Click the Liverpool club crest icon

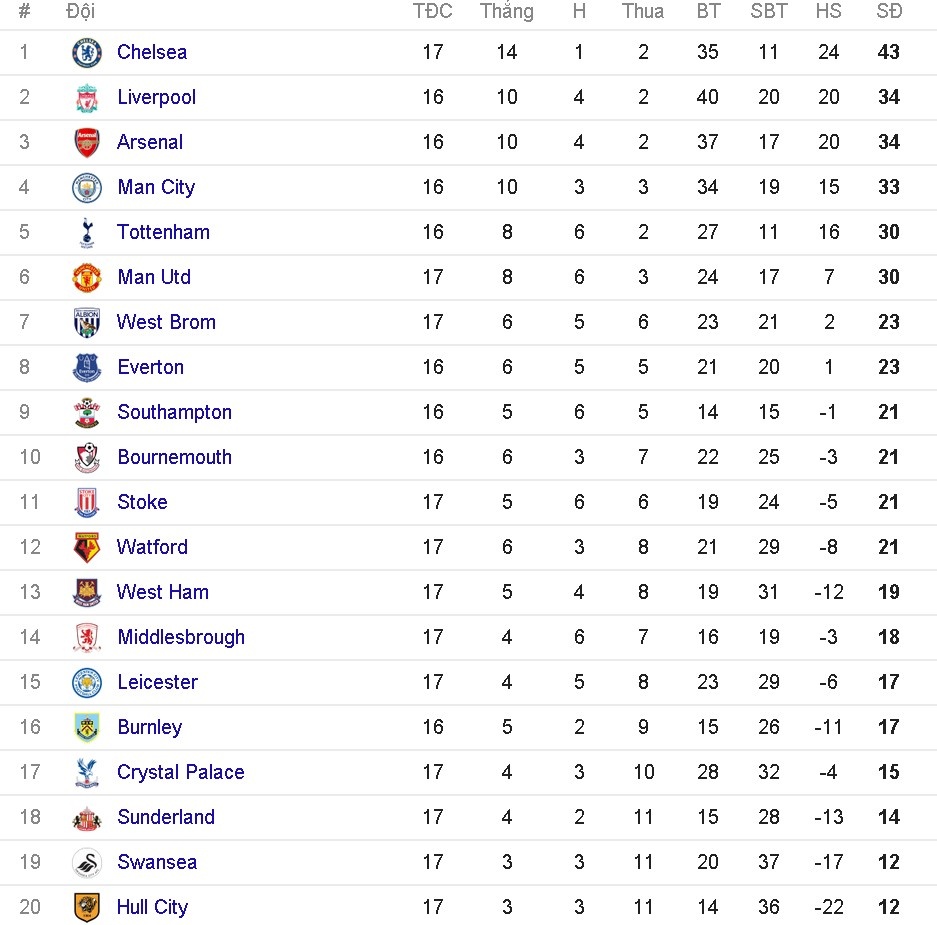coord(87,97)
